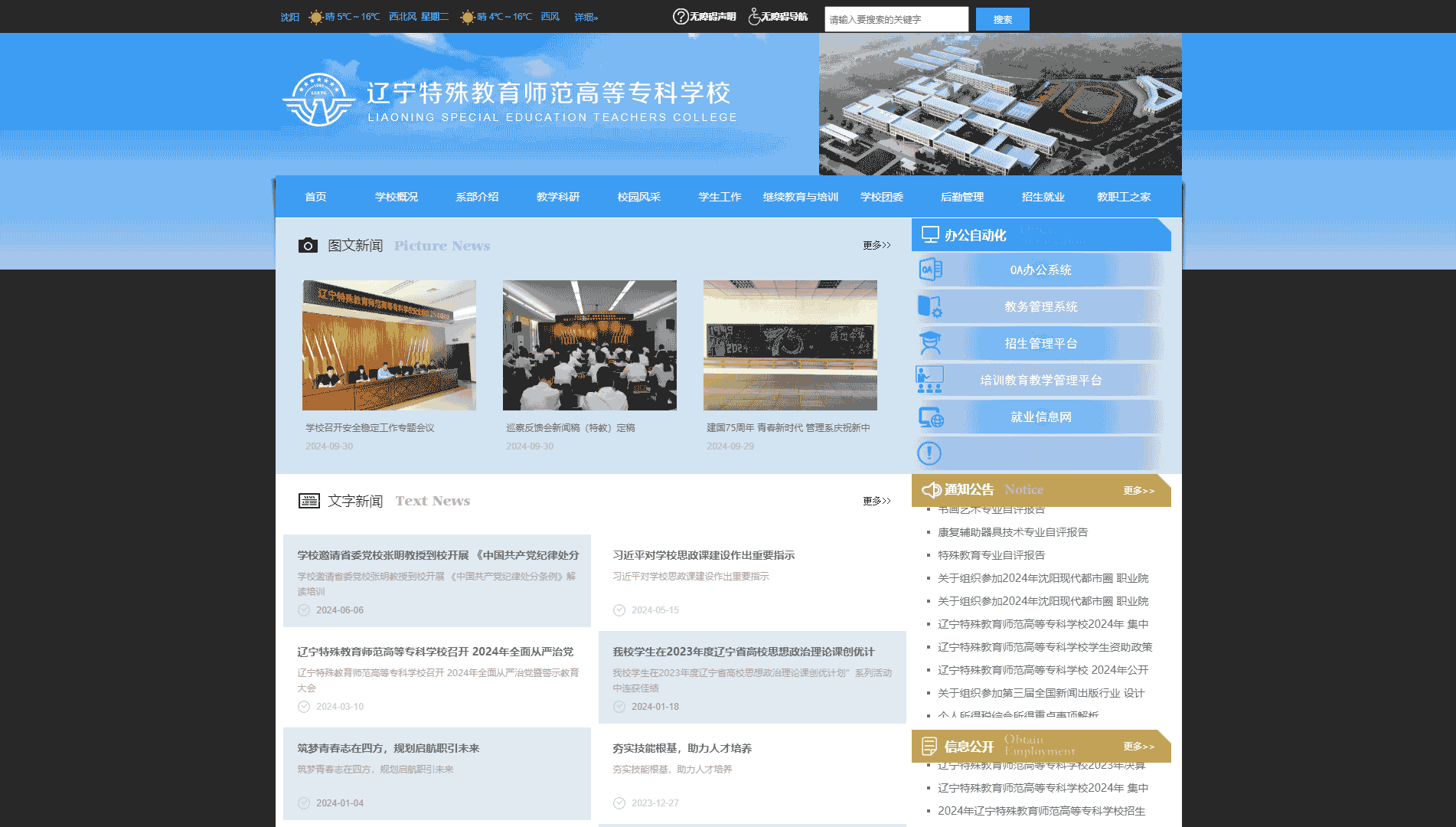Image resolution: width=1456 pixels, height=827 pixels.
Task: Expand weather details via 详细»
Action: (586, 17)
